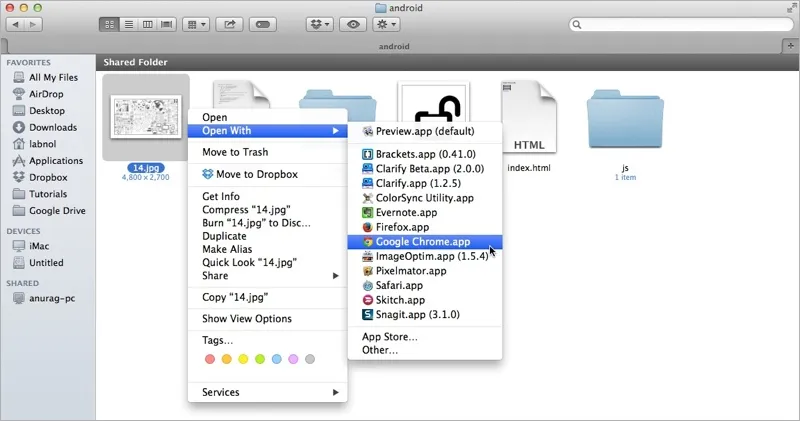Choose Get Info
The width and height of the screenshot is (800, 421).
(x=267, y=196)
